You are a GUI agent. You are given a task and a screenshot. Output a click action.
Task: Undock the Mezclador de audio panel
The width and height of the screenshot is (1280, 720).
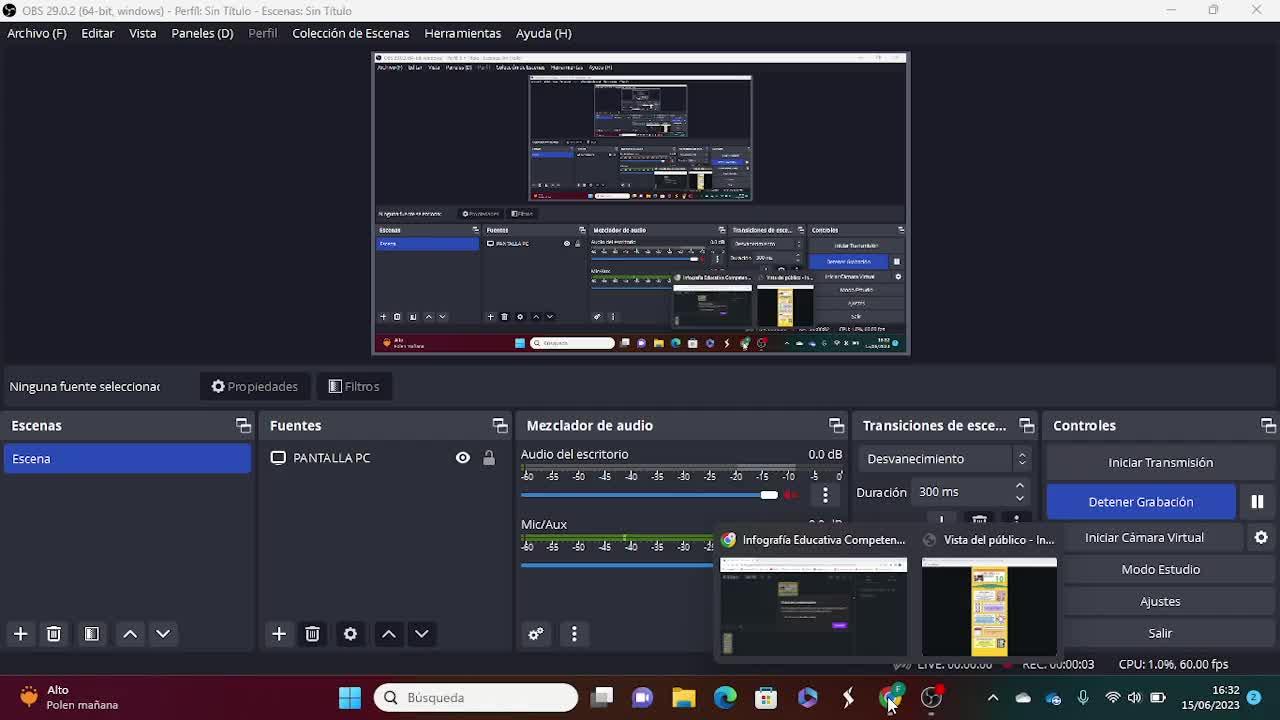[x=836, y=425]
